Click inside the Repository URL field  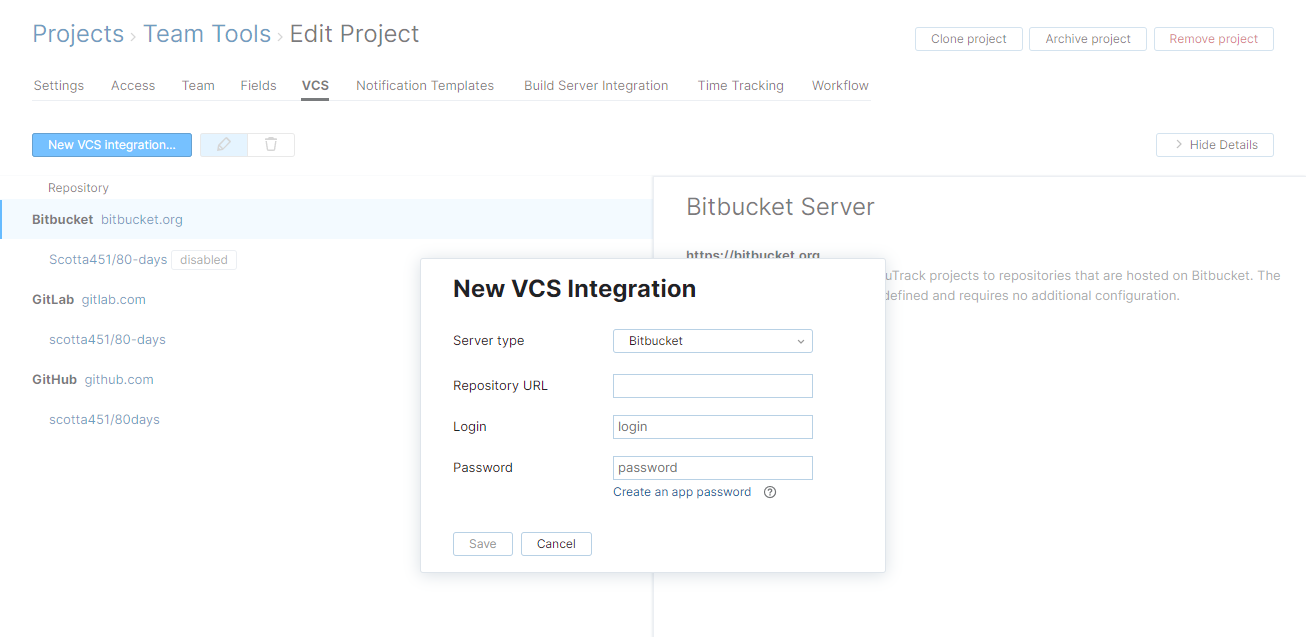[x=712, y=385]
